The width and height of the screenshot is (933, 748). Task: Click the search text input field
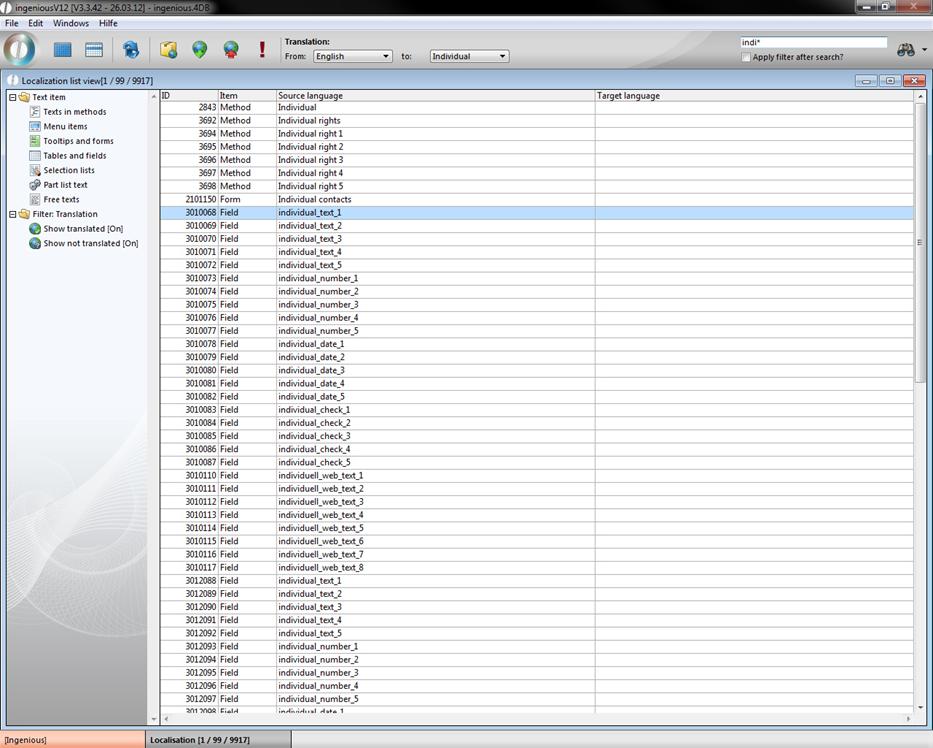812,43
